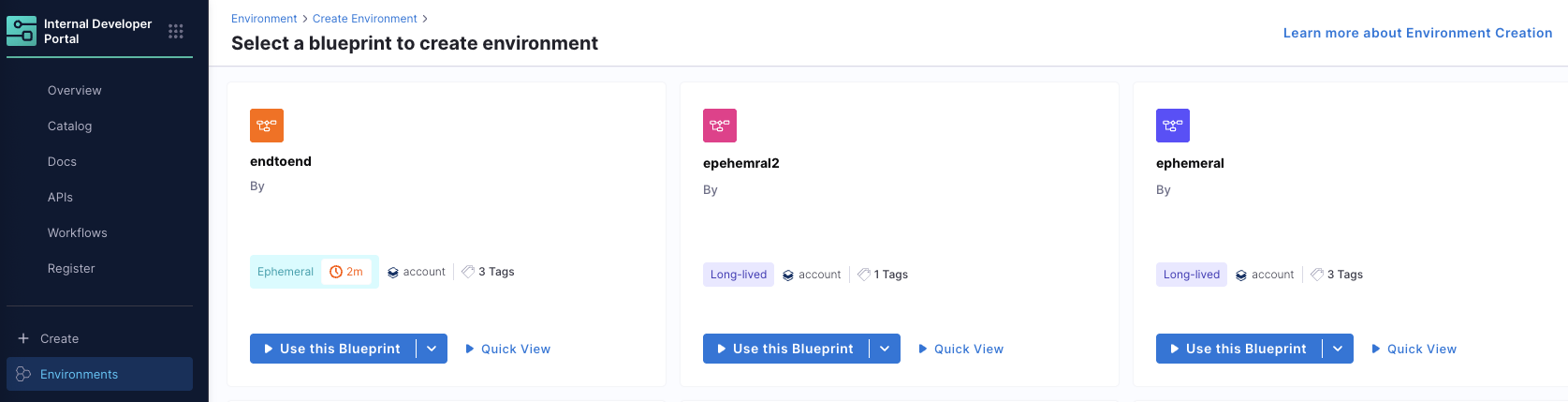Click the Internal Developer Portal logo icon
The image size is (1568, 402).
pos(22,31)
